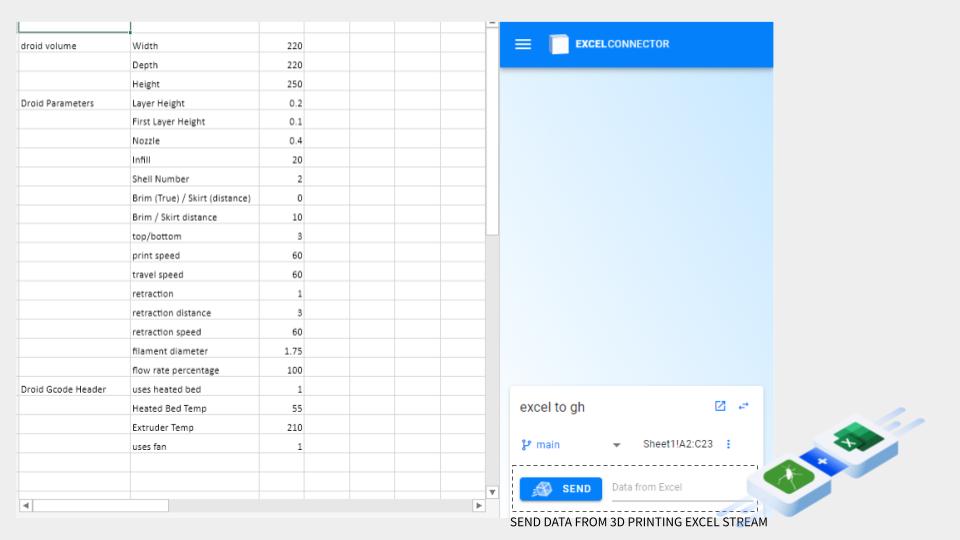Click the 'Data from Excel' message field
The image size is (960, 540).
click(x=682, y=488)
